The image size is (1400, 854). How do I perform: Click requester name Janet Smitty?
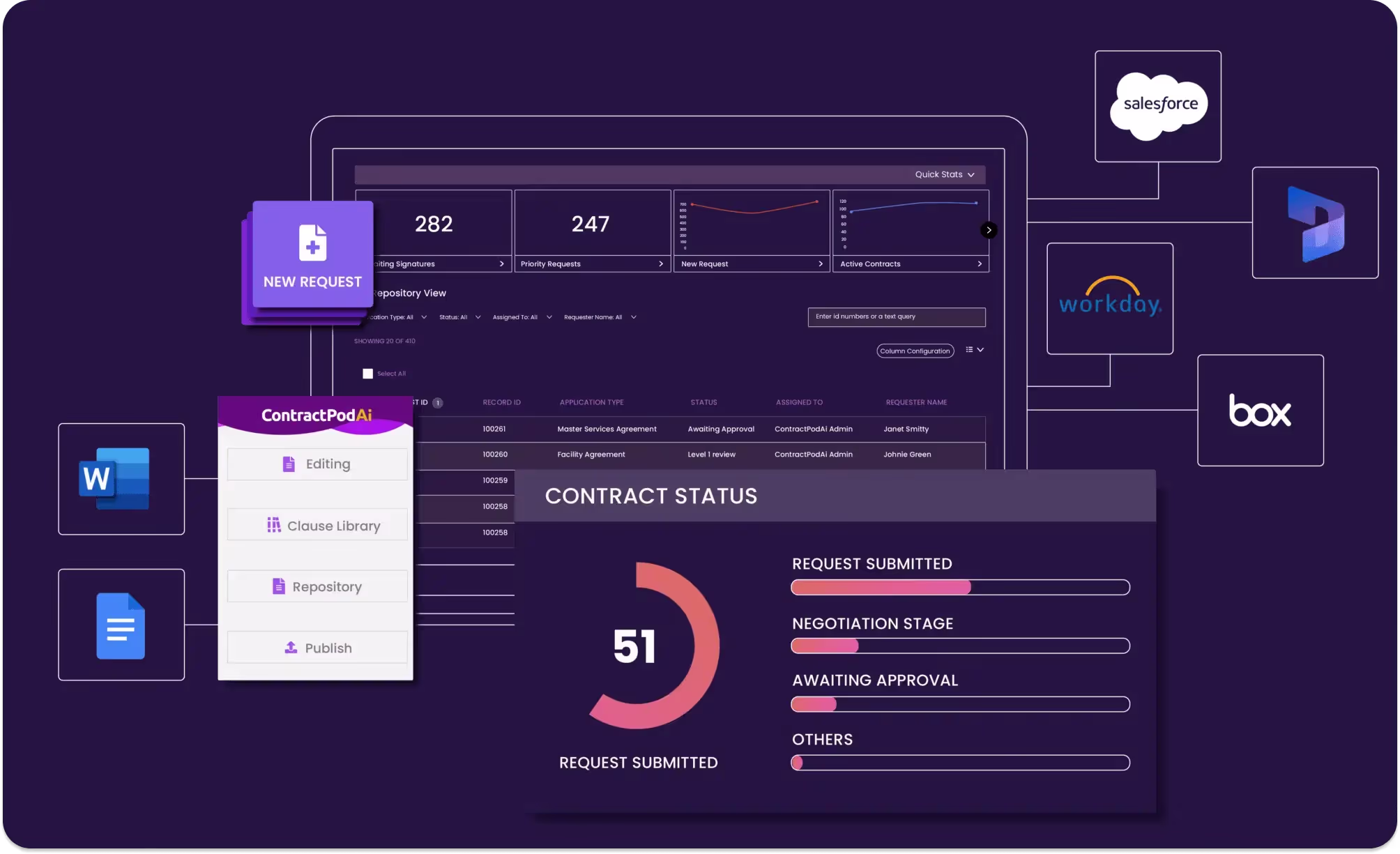906,429
